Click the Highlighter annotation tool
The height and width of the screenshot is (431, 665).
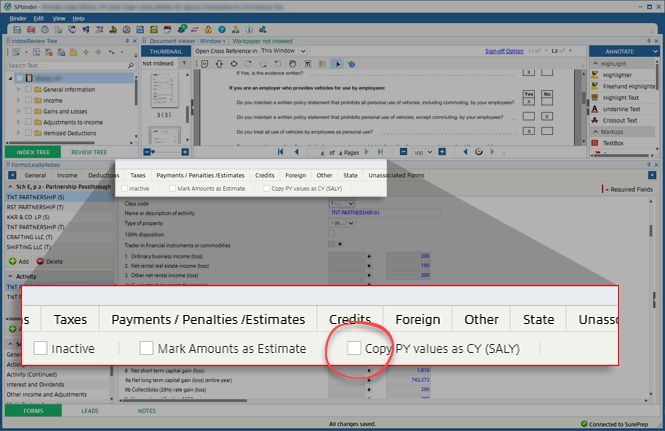pos(621,74)
